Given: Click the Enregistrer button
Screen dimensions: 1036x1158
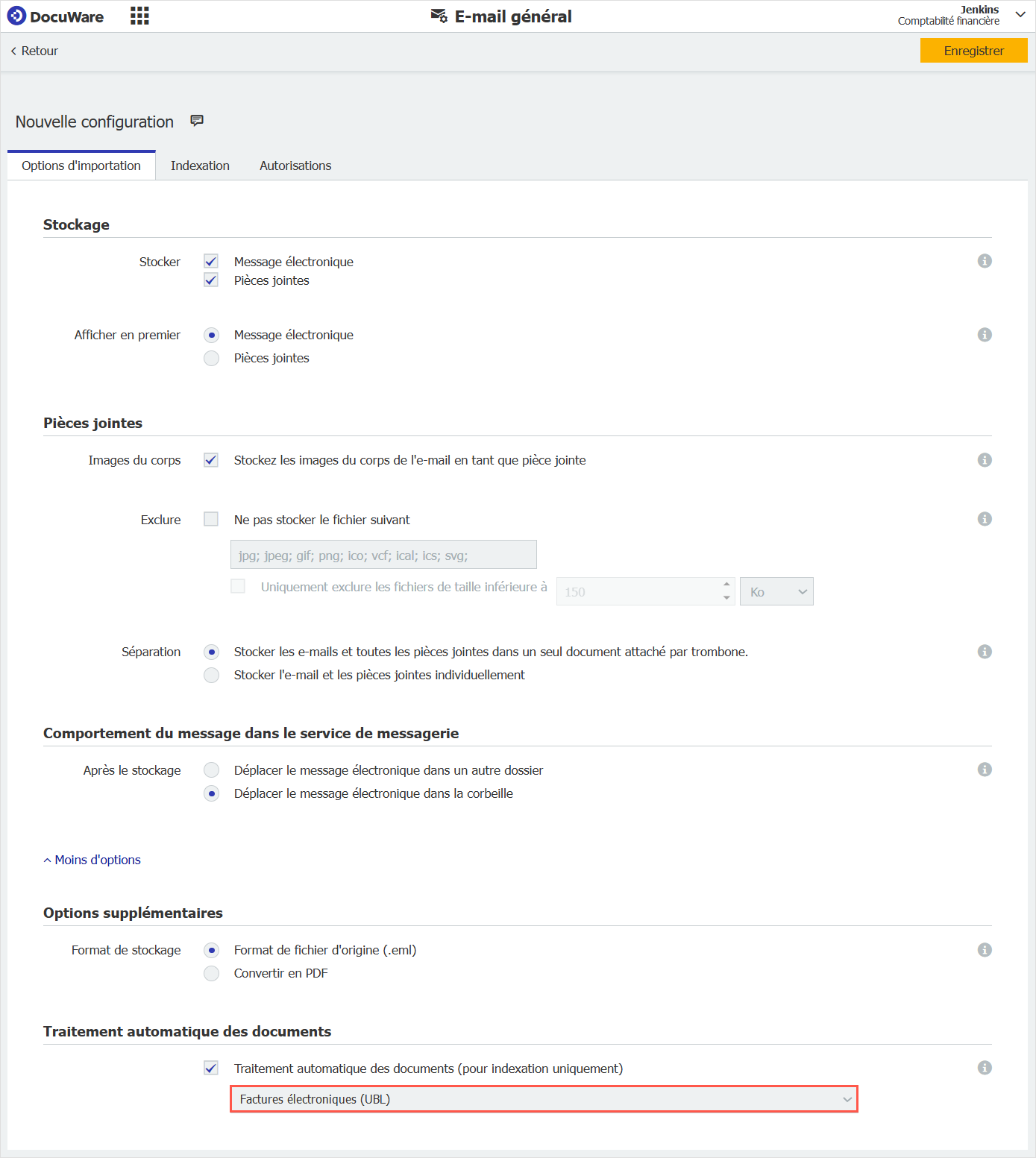Looking at the screenshot, I should click(973, 51).
